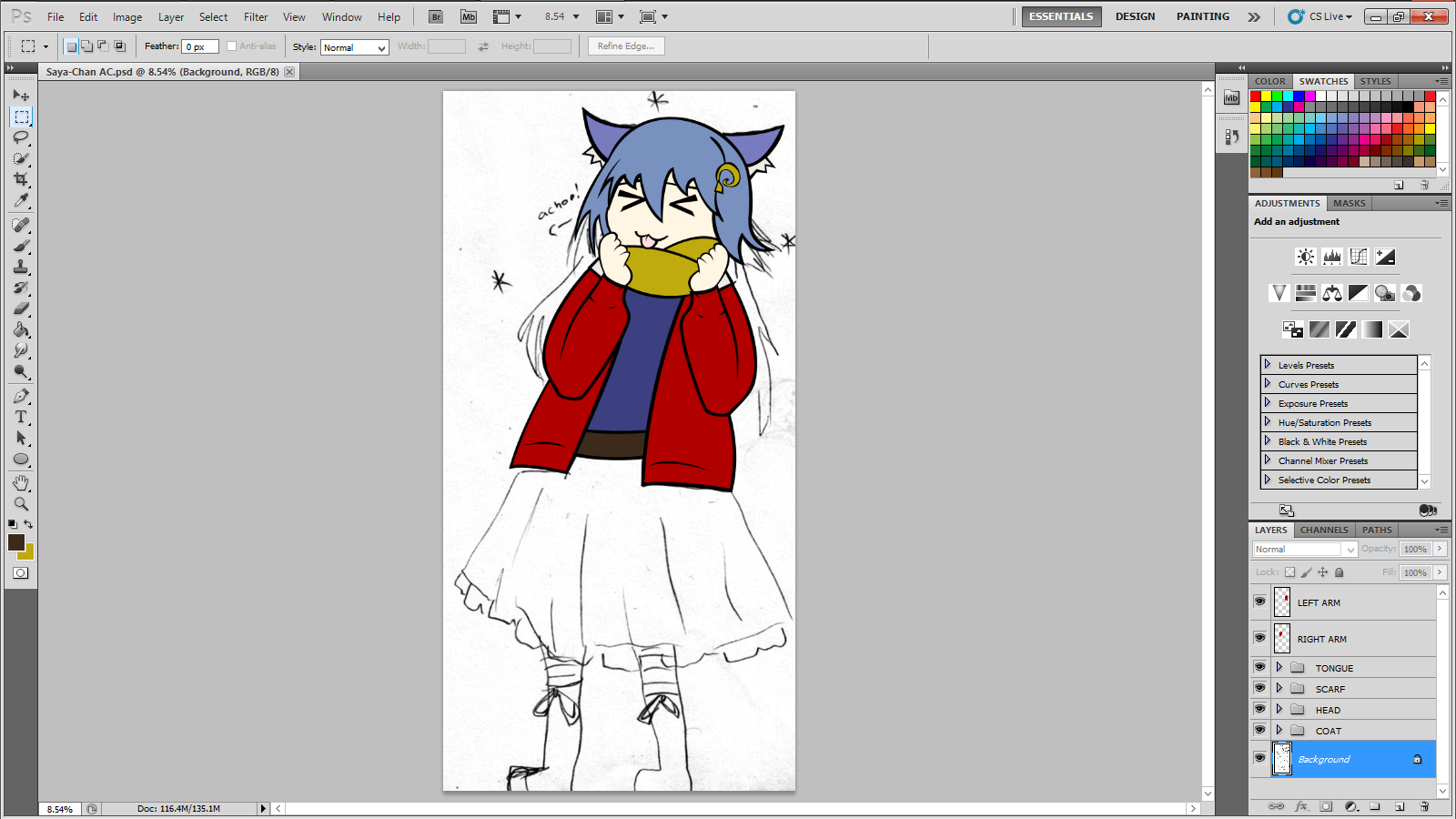Image resolution: width=1456 pixels, height=819 pixels.
Task: Select the Brush tool
Action: (x=21, y=246)
